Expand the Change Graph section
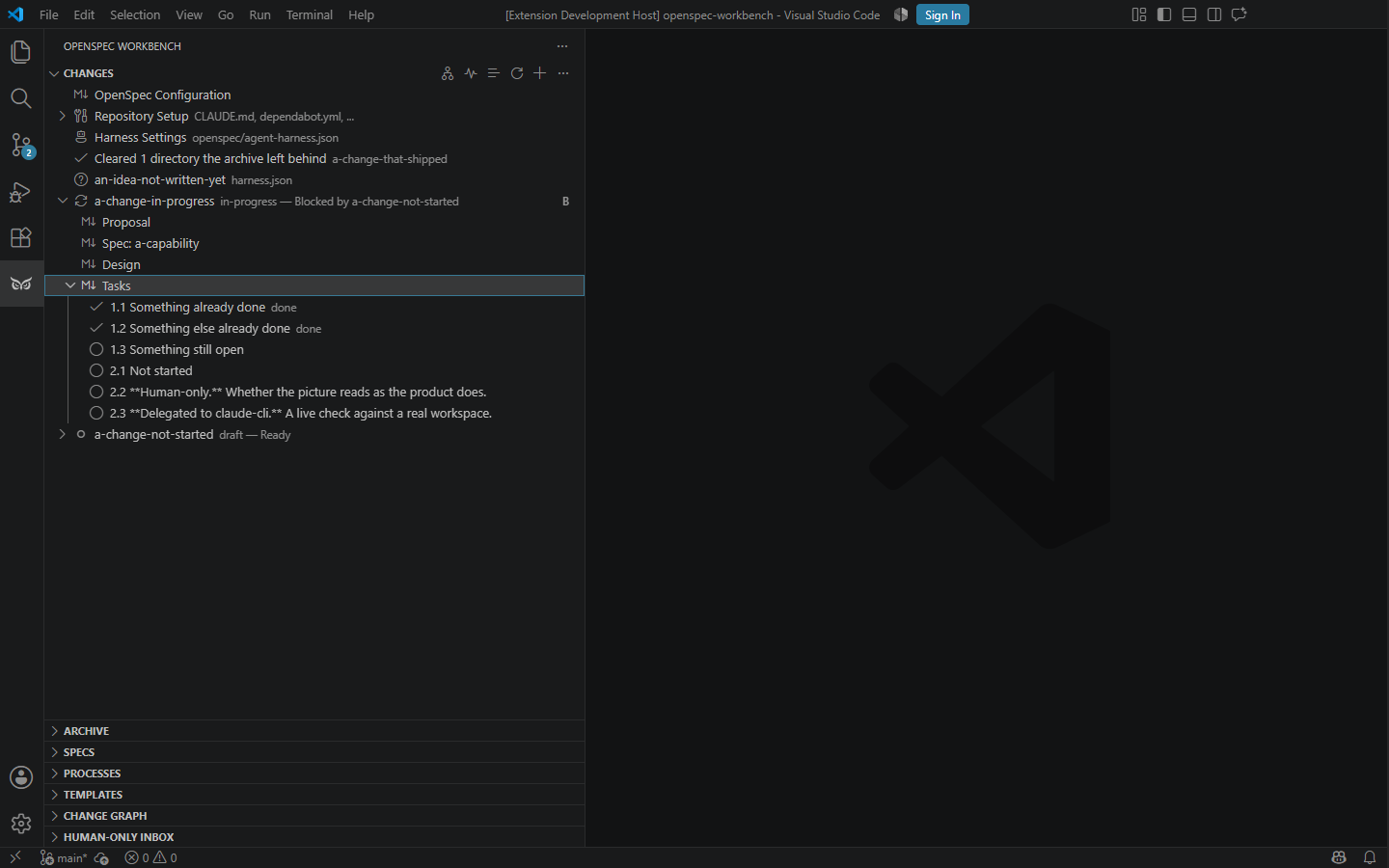The width and height of the screenshot is (1389, 868). (x=314, y=816)
